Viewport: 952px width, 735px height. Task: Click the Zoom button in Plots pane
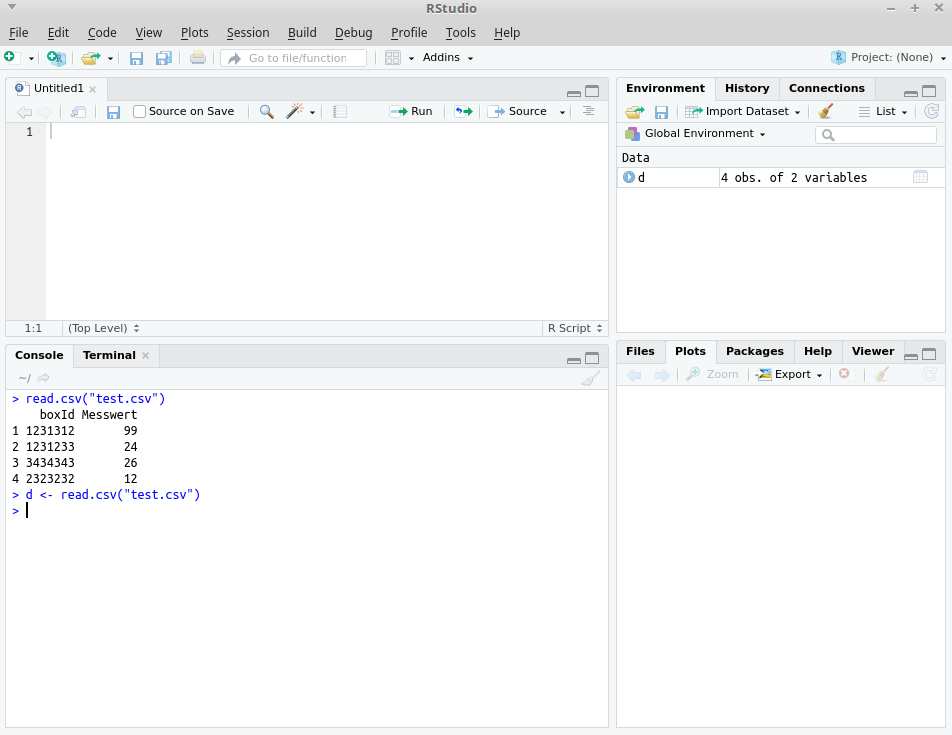pos(712,374)
